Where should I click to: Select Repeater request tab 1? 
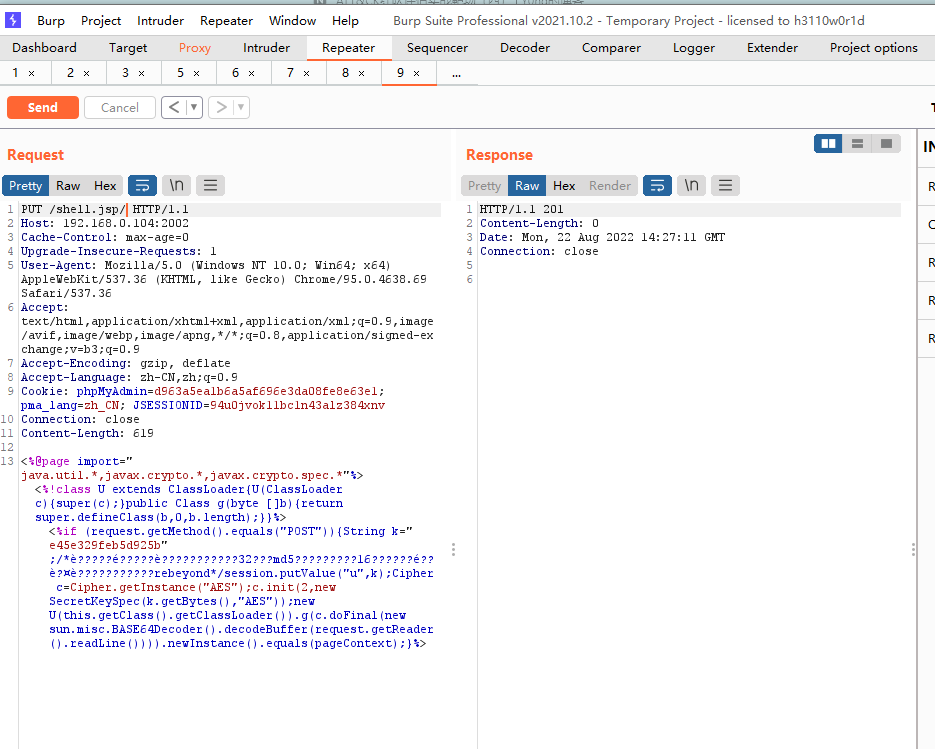tap(16, 73)
